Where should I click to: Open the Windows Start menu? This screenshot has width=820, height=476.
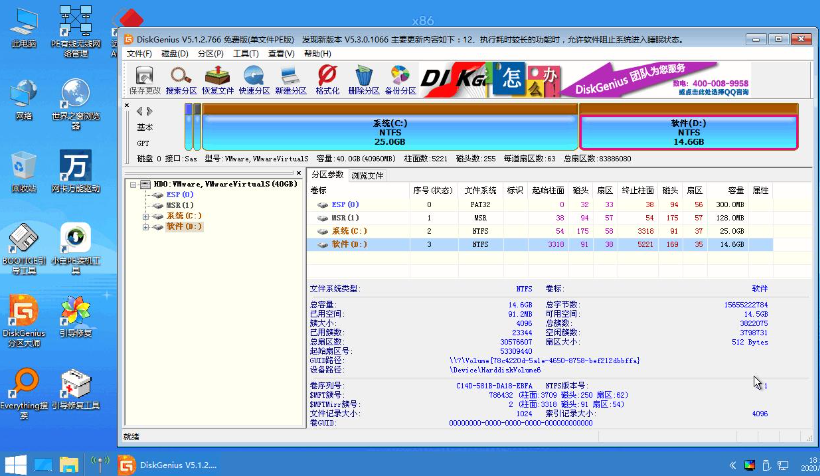click(15, 464)
